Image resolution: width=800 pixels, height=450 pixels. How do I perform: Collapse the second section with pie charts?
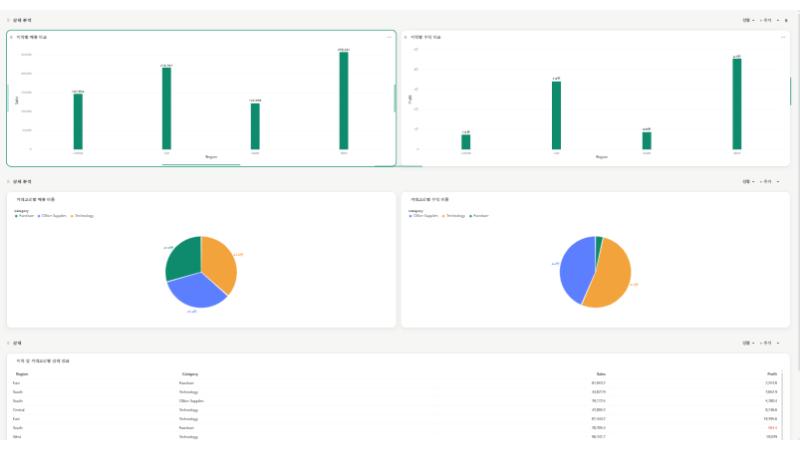9,182
